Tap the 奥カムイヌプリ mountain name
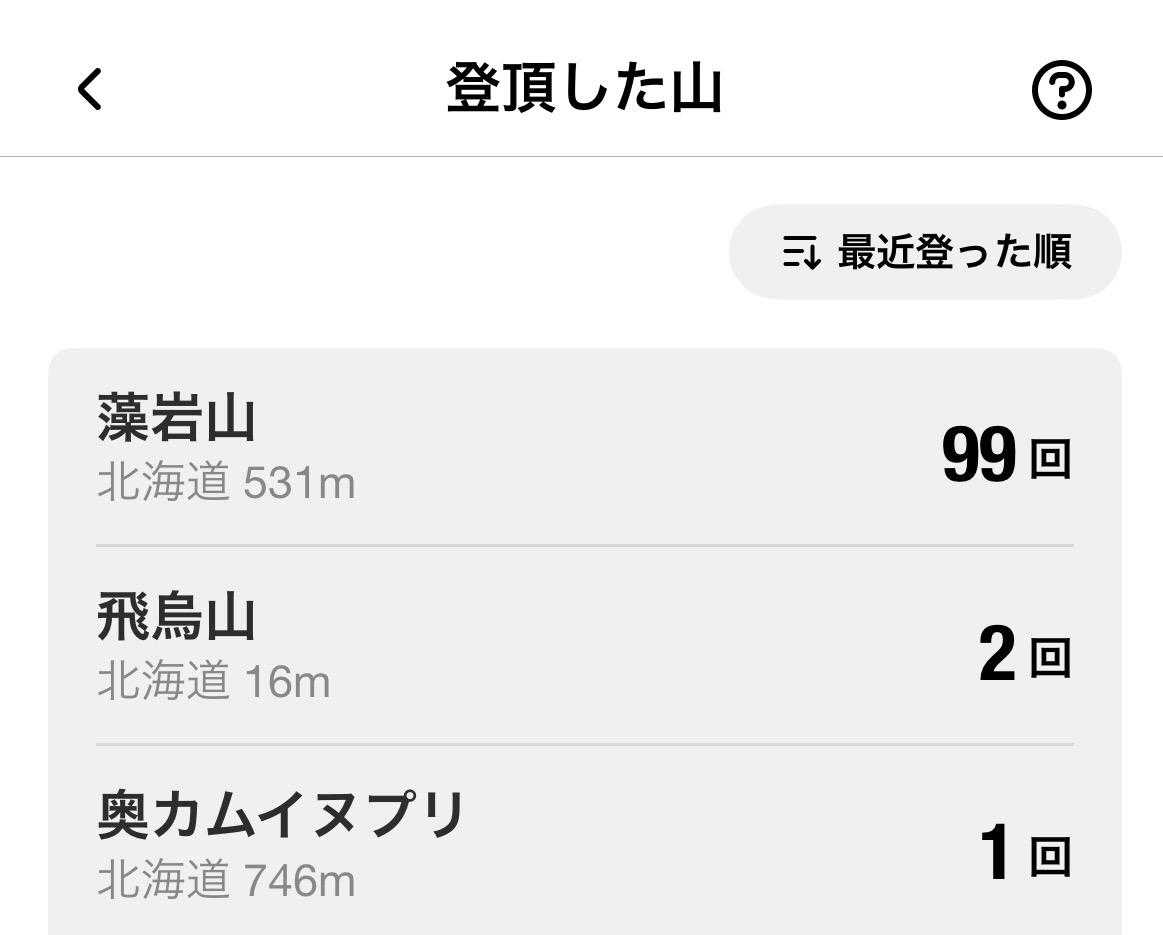 [281, 815]
